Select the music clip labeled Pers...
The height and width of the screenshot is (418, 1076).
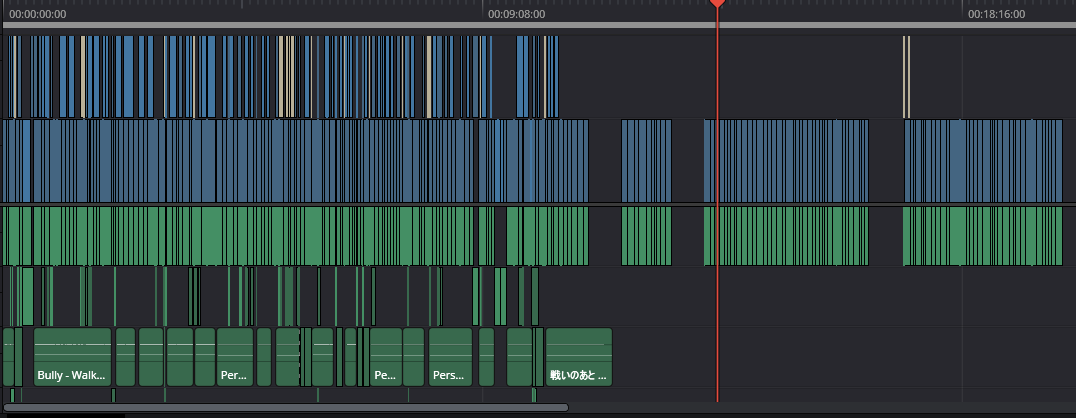[x=451, y=357]
